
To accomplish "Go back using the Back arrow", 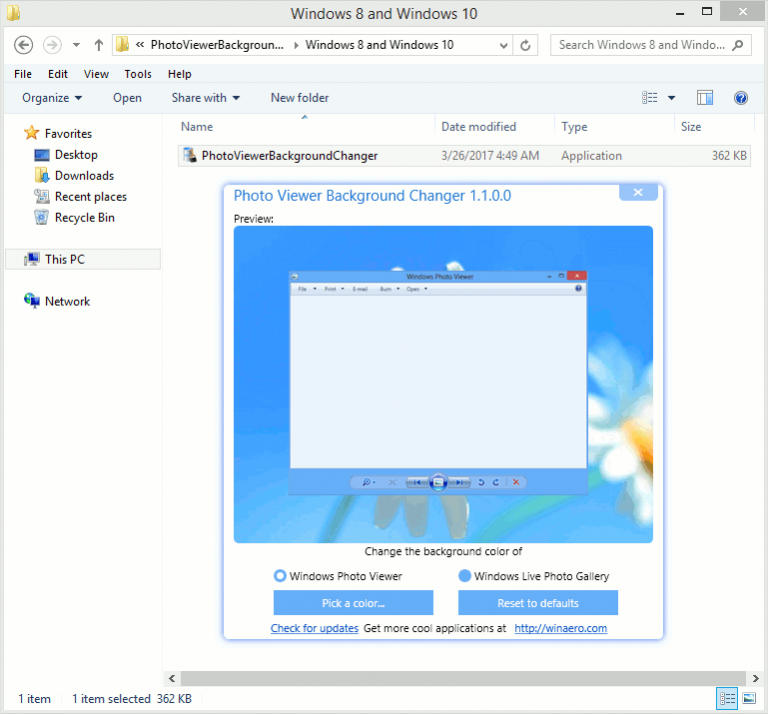I will point(23,45).
